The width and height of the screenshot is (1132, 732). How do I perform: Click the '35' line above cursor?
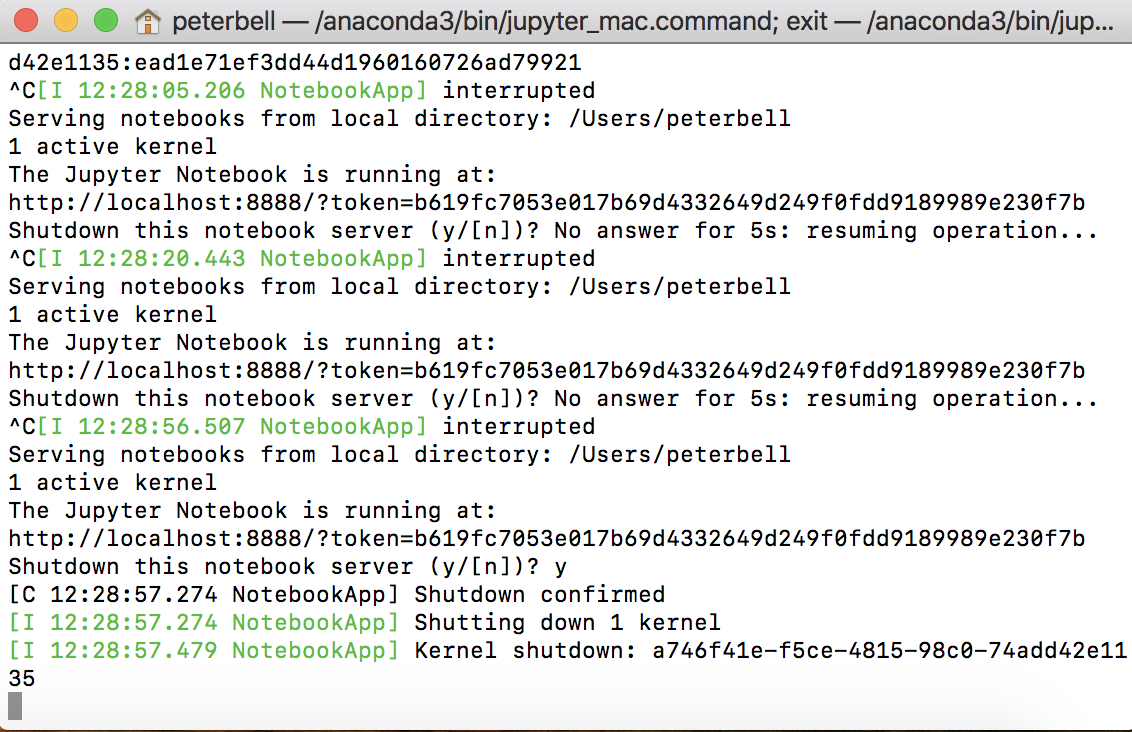click(x=22, y=679)
